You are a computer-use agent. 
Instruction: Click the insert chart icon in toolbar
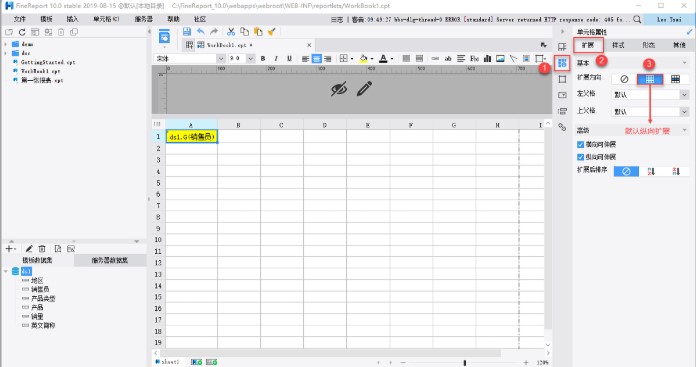click(487, 59)
